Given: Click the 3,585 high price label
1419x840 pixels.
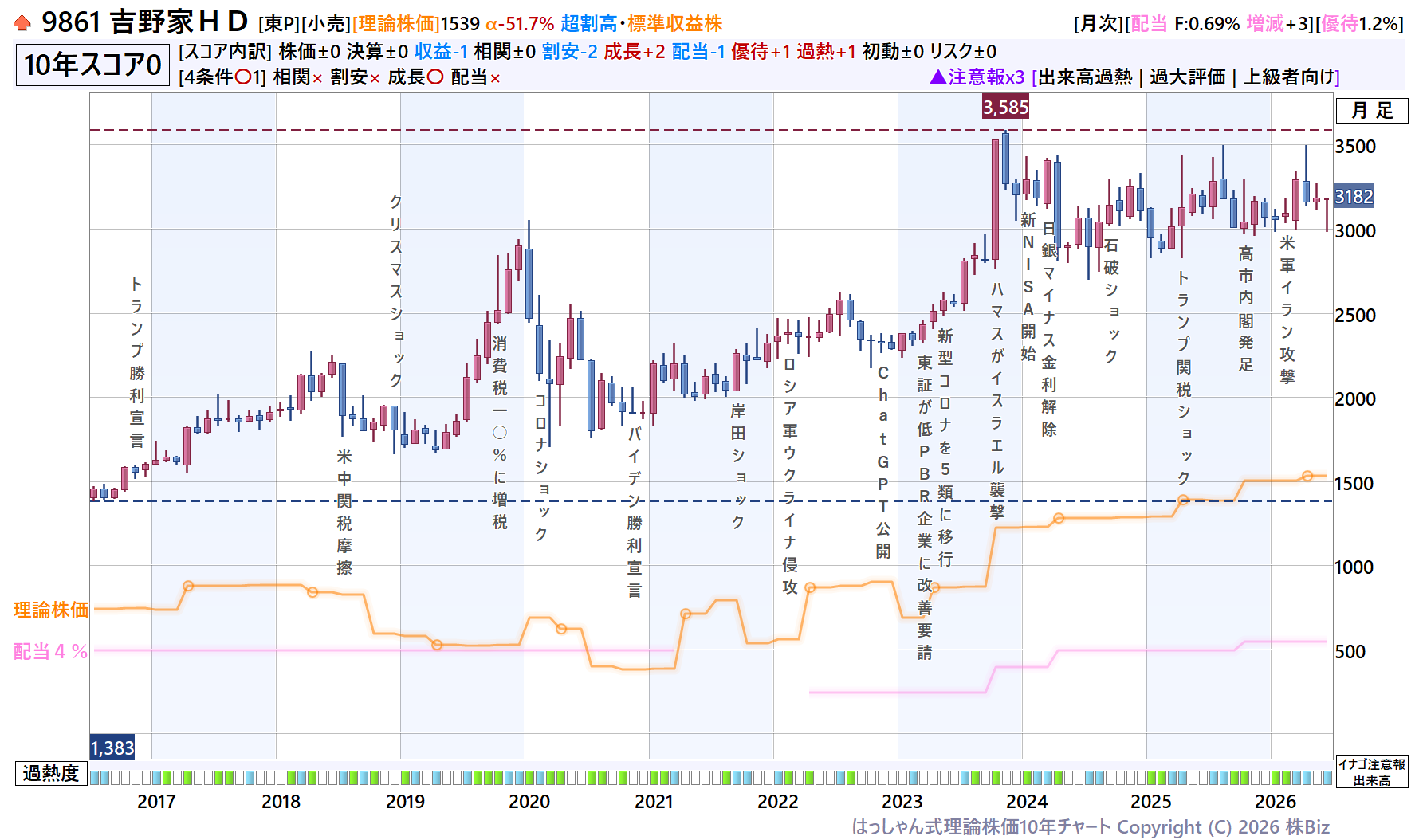Looking at the screenshot, I should point(1005,107).
